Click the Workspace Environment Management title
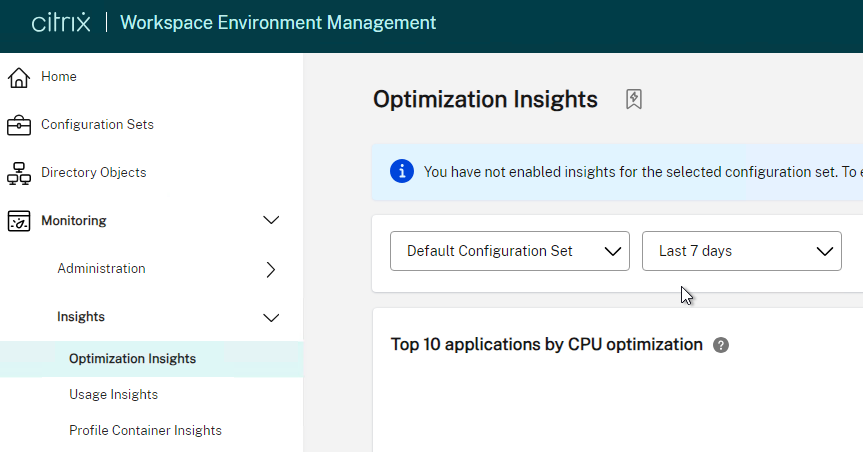The width and height of the screenshot is (863, 452). [x=278, y=23]
